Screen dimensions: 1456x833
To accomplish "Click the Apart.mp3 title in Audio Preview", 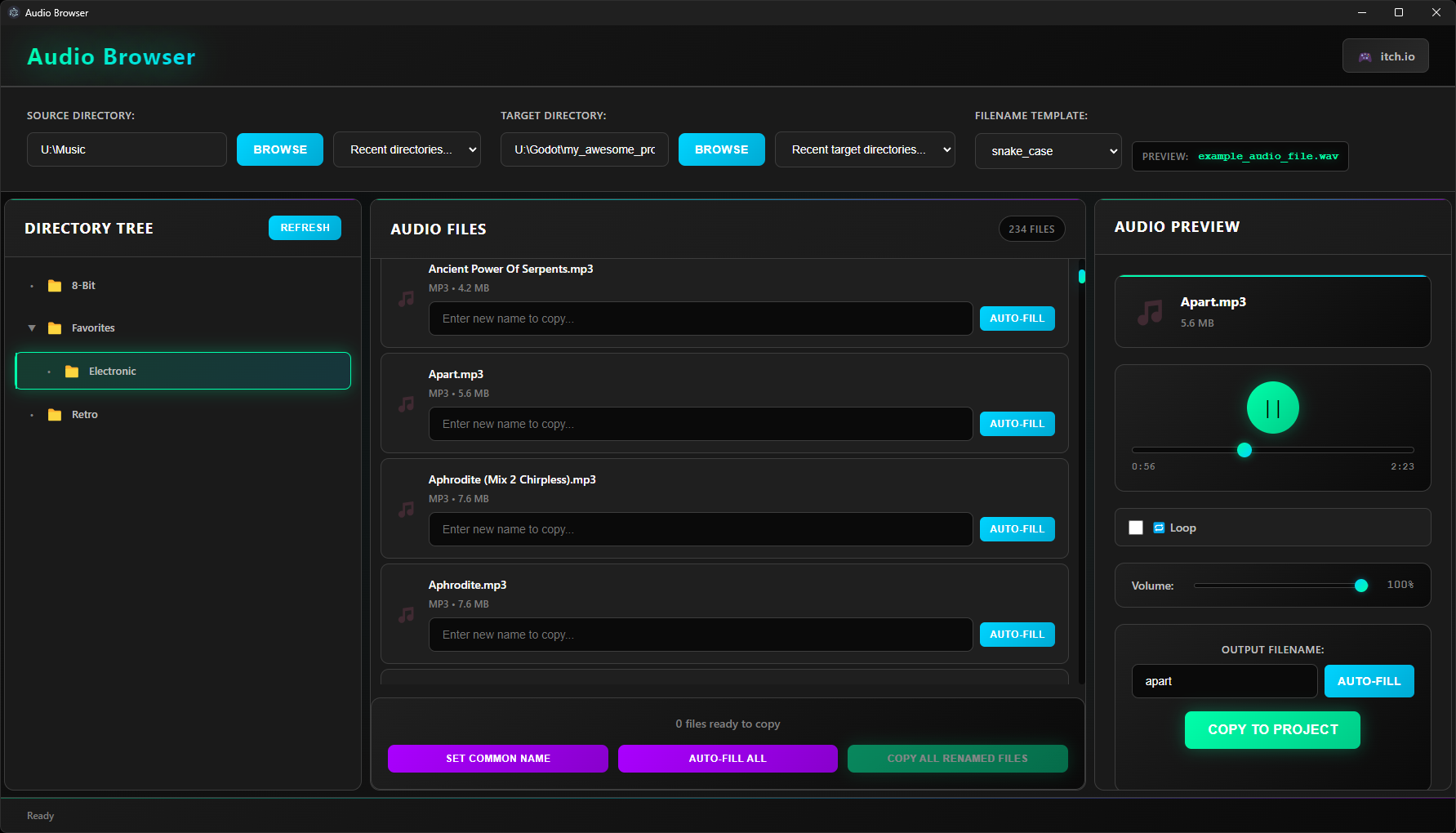I will pyautogui.click(x=1213, y=302).
